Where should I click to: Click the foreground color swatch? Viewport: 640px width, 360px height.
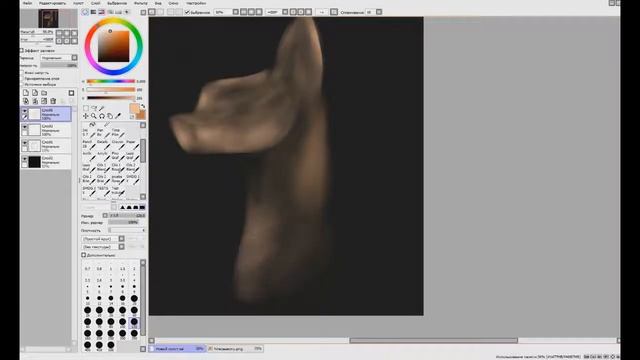[134, 109]
